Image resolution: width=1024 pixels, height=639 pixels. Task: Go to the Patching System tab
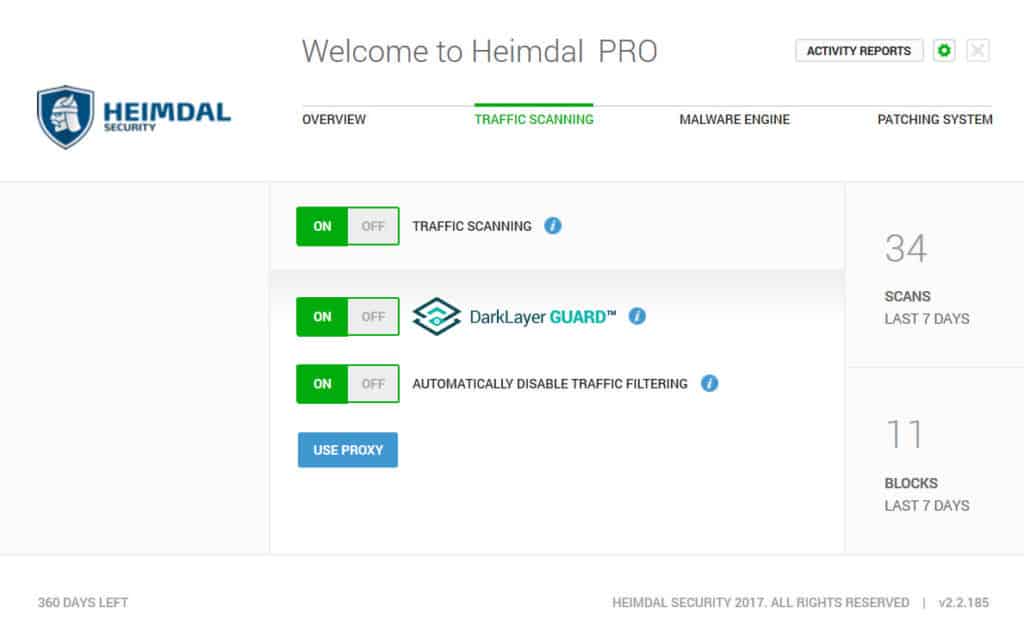(935, 120)
